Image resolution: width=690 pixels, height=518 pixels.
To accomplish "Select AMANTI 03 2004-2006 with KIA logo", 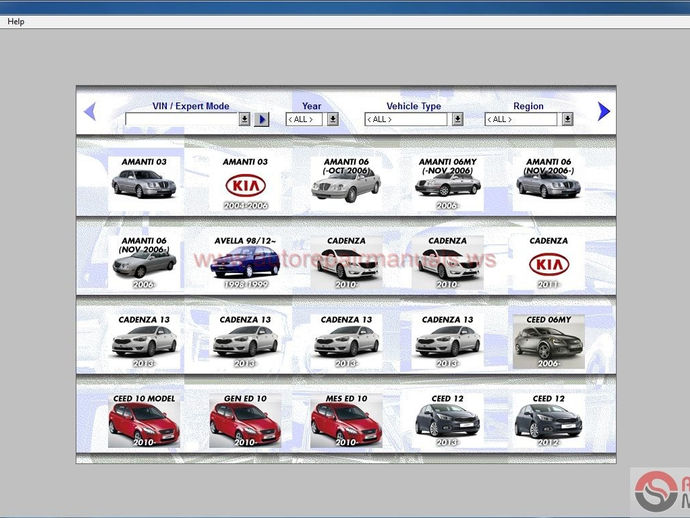I will 245,183.
